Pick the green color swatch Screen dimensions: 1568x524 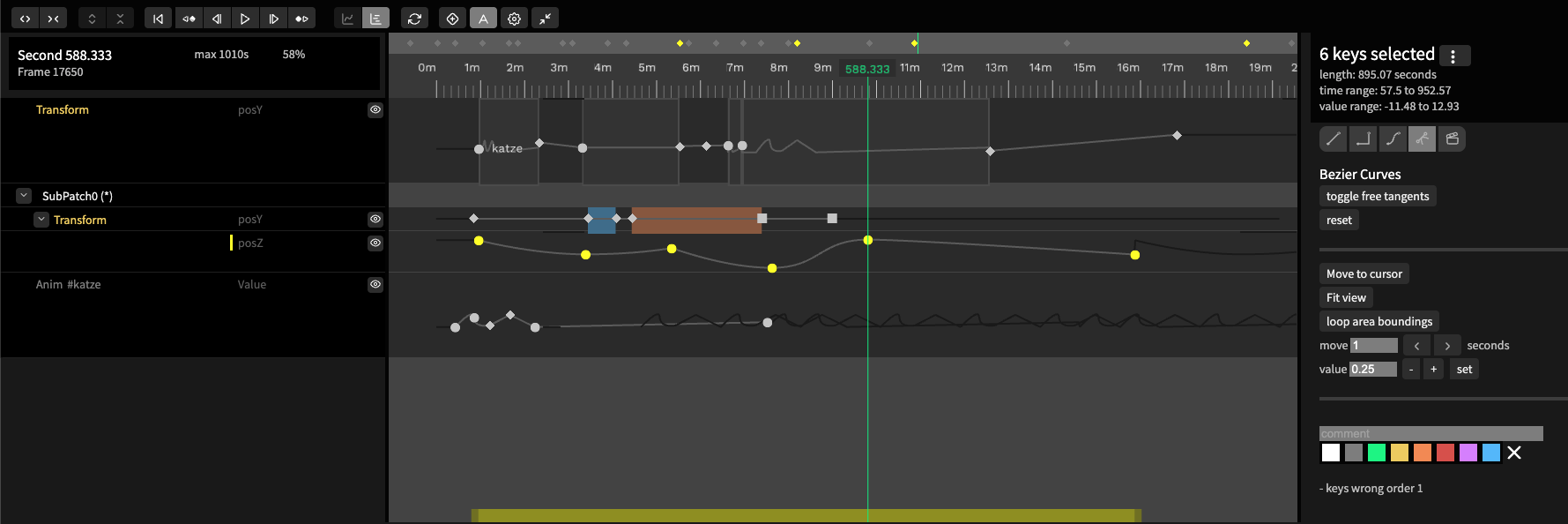(x=1377, y=453)
